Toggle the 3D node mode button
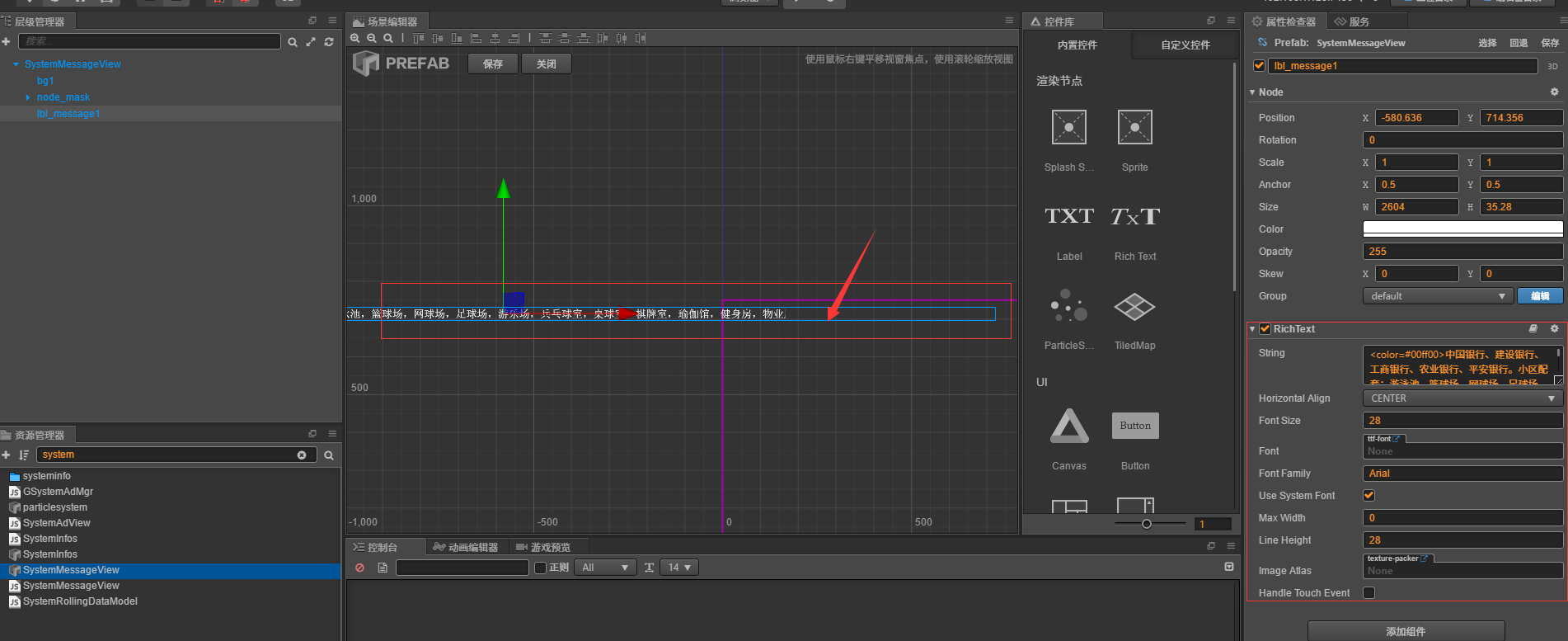This screenshot has height=641, width=1568. (x=1552, y=66)
